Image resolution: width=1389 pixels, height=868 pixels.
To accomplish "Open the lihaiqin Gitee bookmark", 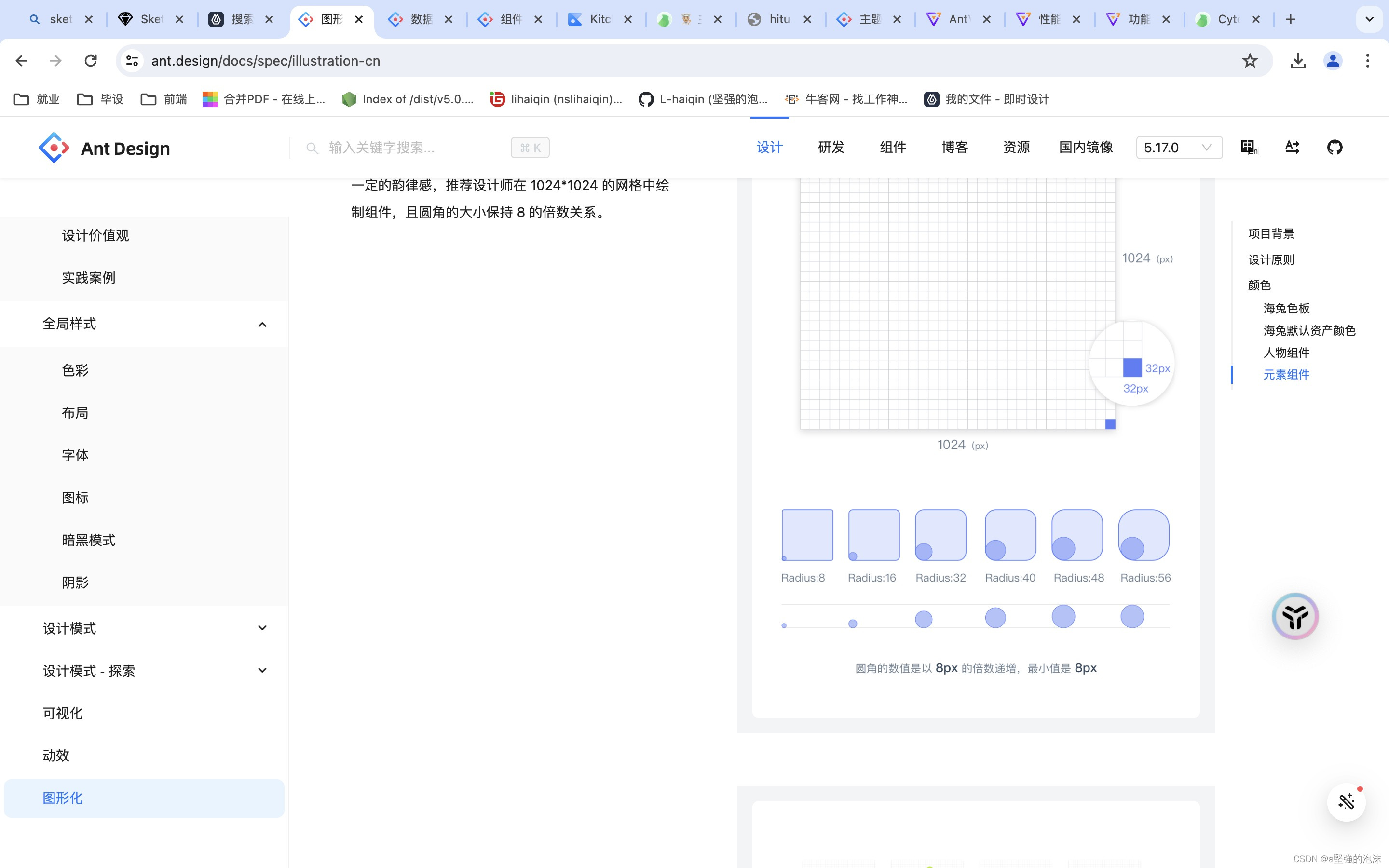I will (556, 99).
